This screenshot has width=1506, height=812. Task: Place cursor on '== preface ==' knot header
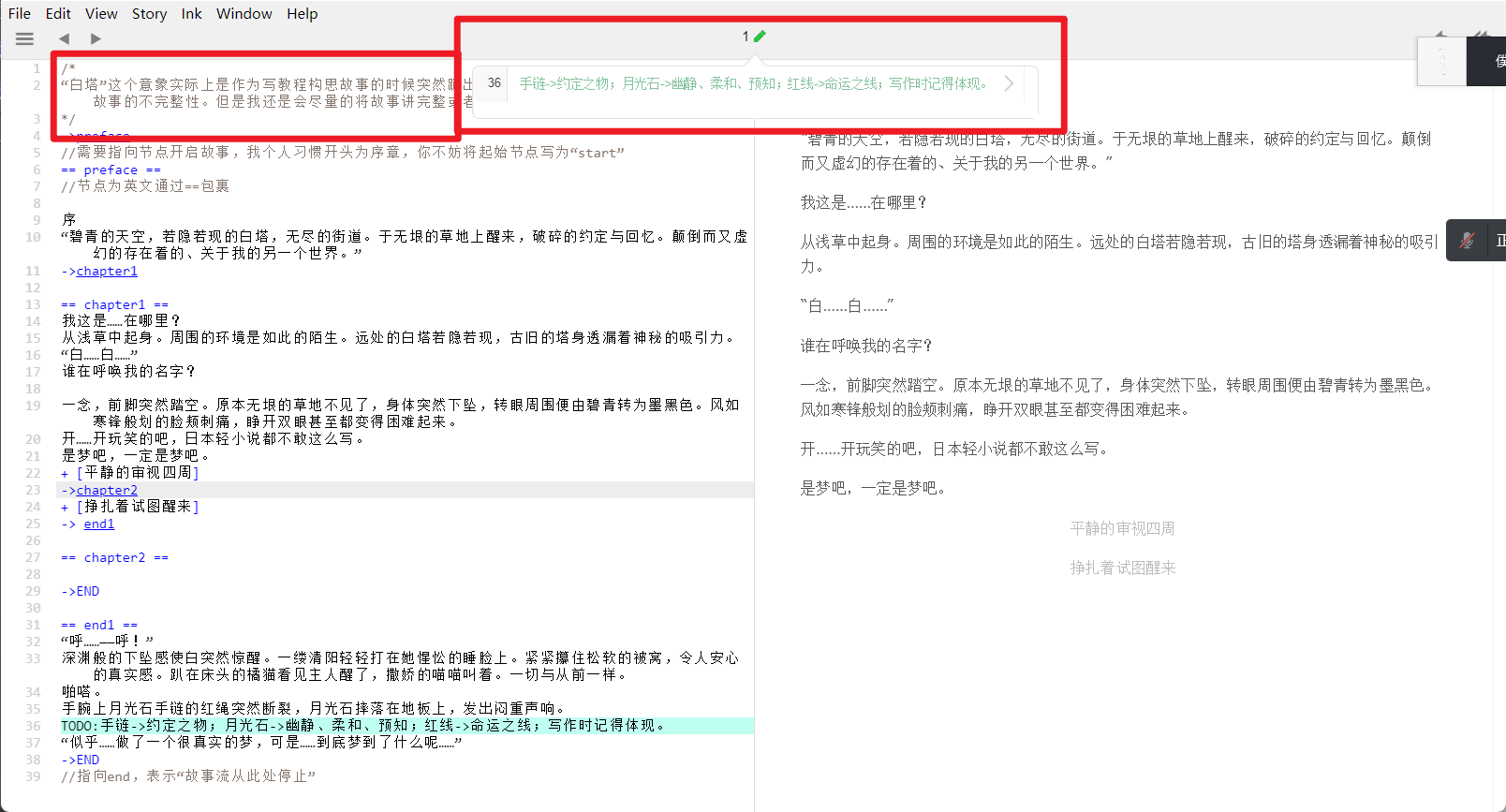click(111, 170)
